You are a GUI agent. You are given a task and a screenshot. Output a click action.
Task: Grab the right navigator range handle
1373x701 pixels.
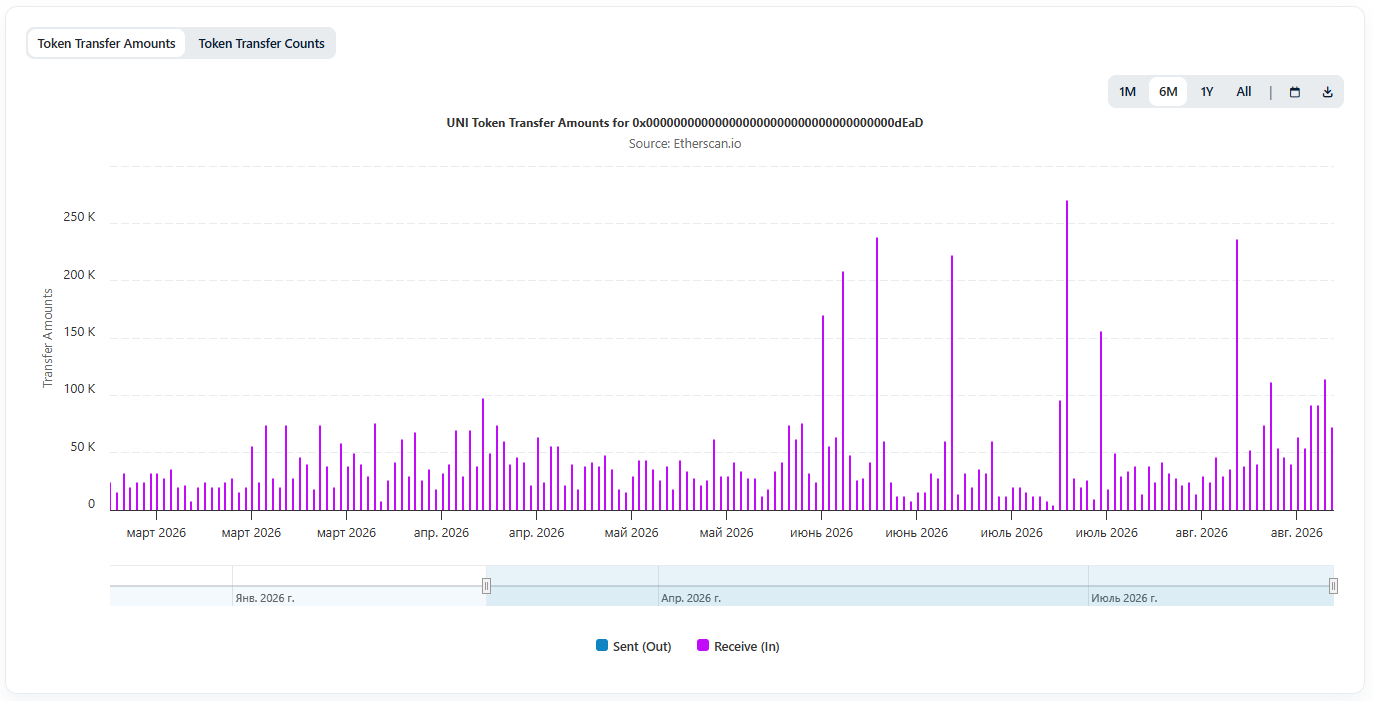point(1333,586)
